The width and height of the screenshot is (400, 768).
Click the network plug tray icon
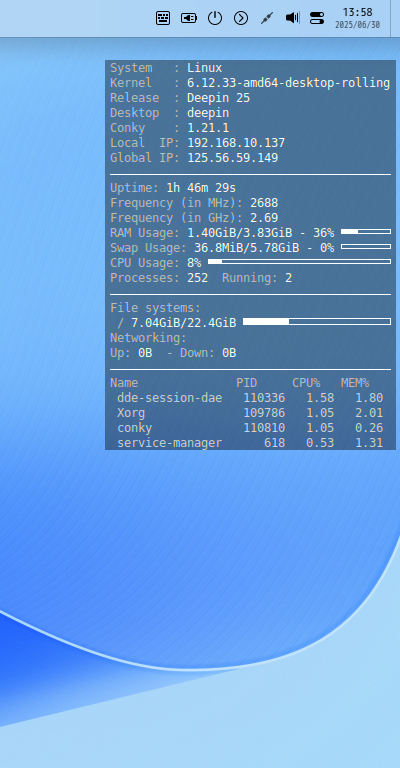(266, 18)
